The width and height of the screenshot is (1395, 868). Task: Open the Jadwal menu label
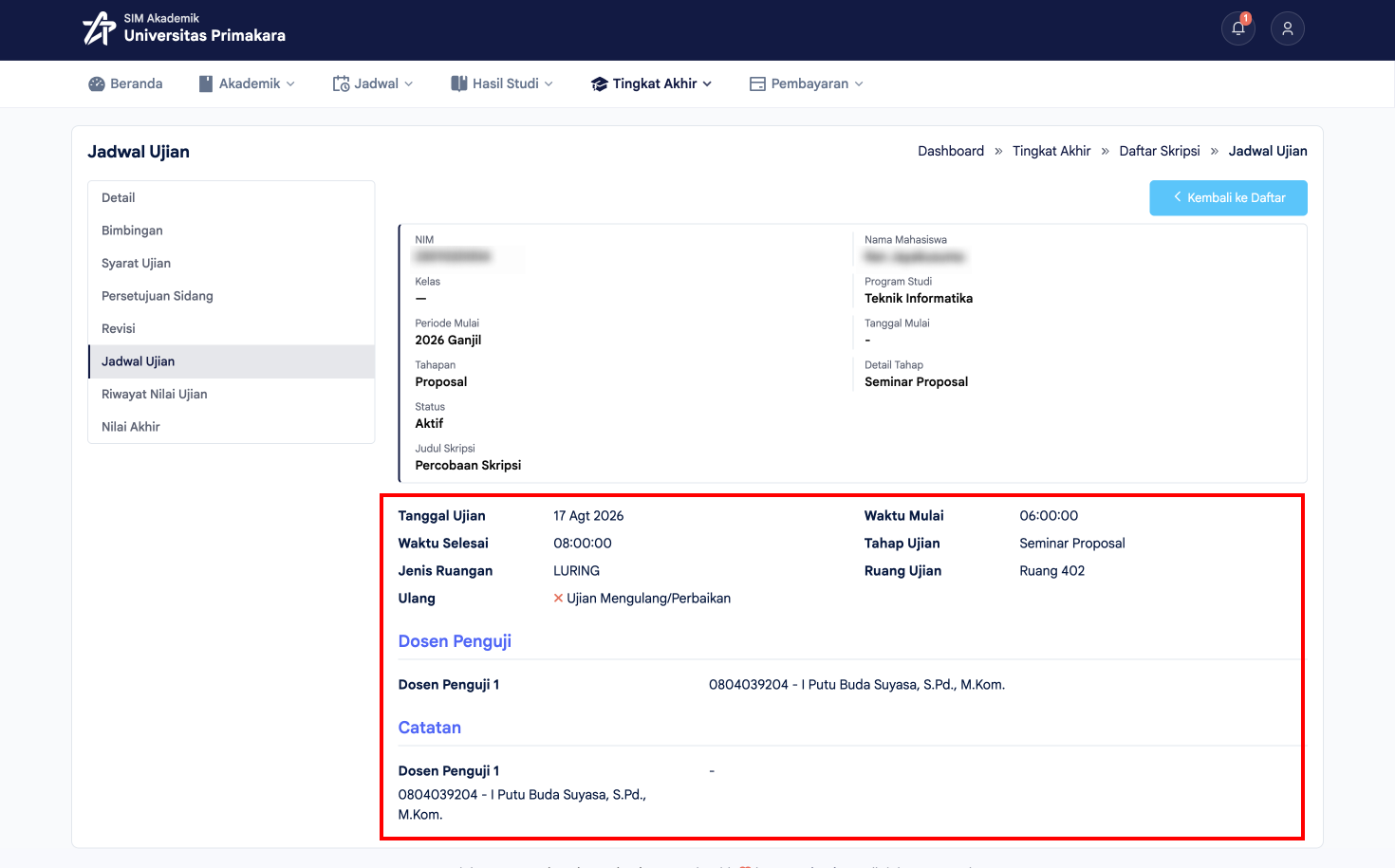tap(377, 83)
